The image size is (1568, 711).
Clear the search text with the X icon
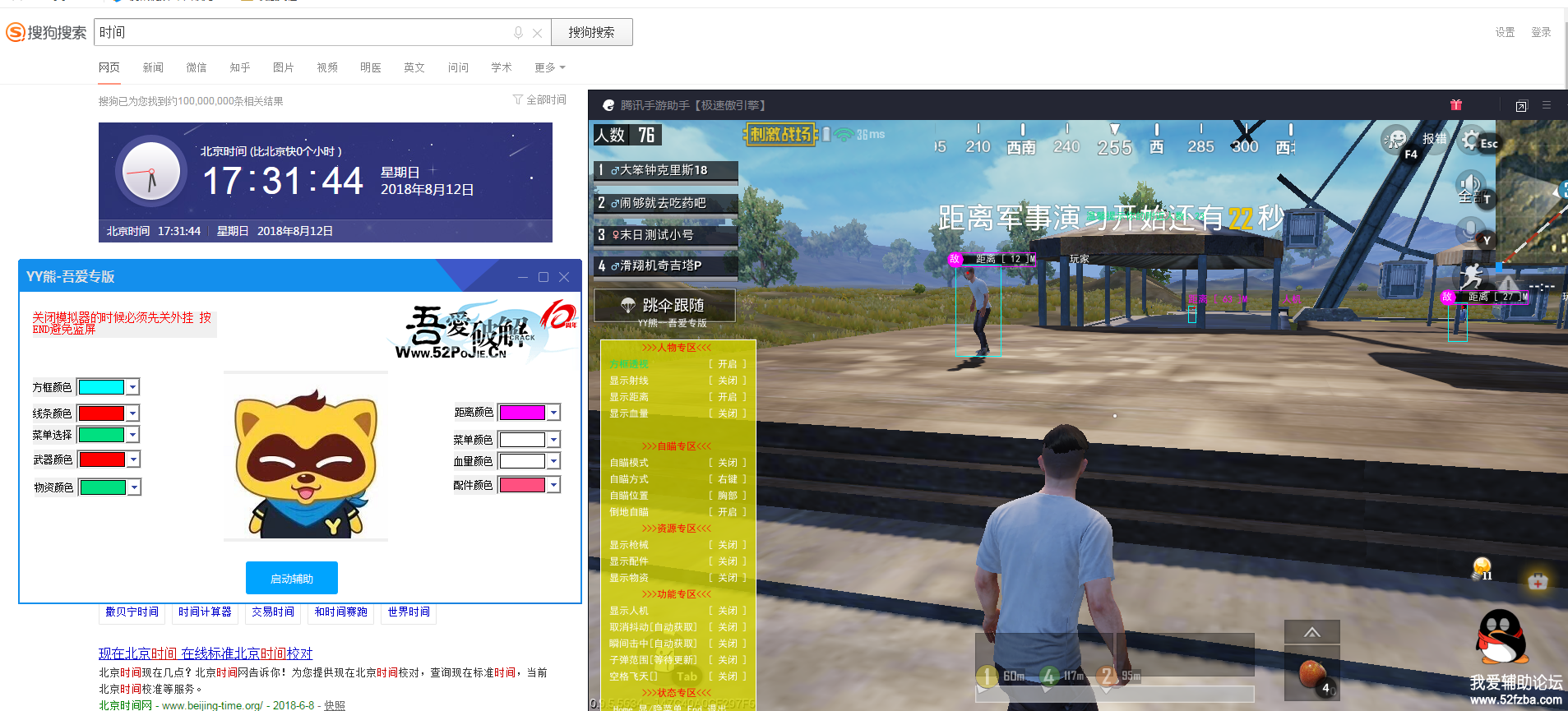coord(537,33)
